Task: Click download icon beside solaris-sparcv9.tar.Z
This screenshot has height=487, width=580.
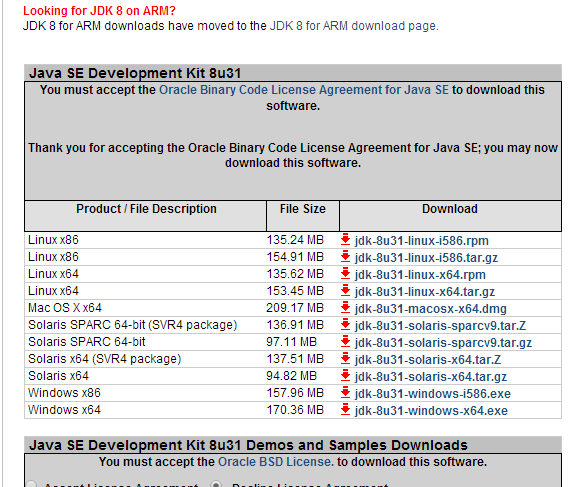Action: (345, 324)
